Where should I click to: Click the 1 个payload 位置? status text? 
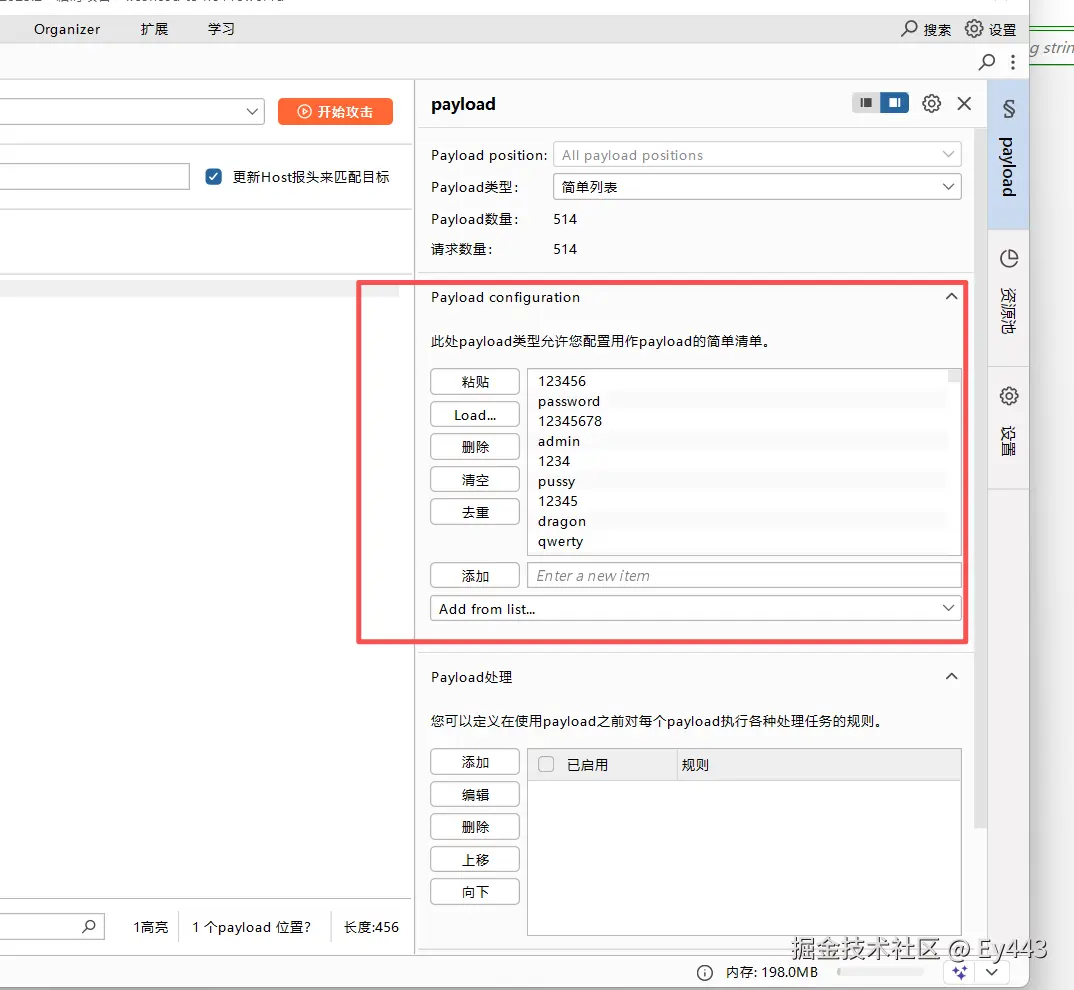click(x=251, y=927)
